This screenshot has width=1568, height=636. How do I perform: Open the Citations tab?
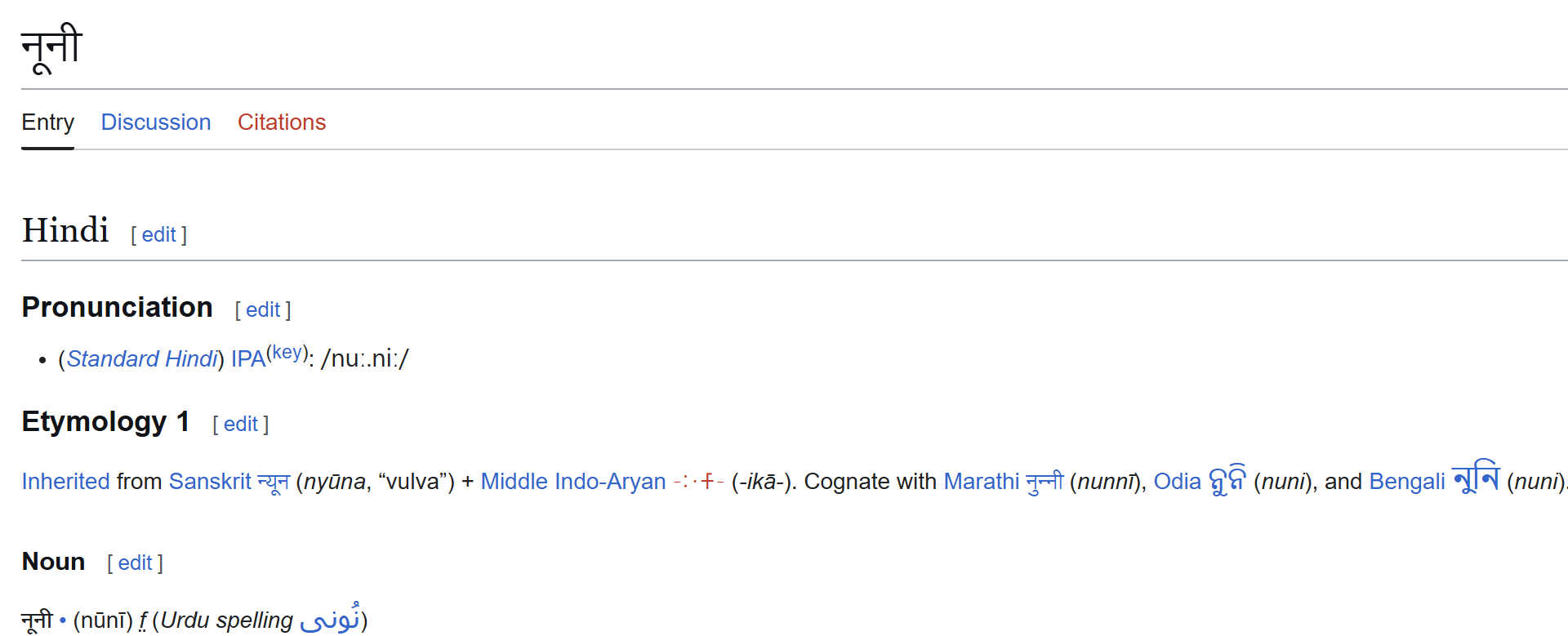pyautogui.click(x=281, y=122)
